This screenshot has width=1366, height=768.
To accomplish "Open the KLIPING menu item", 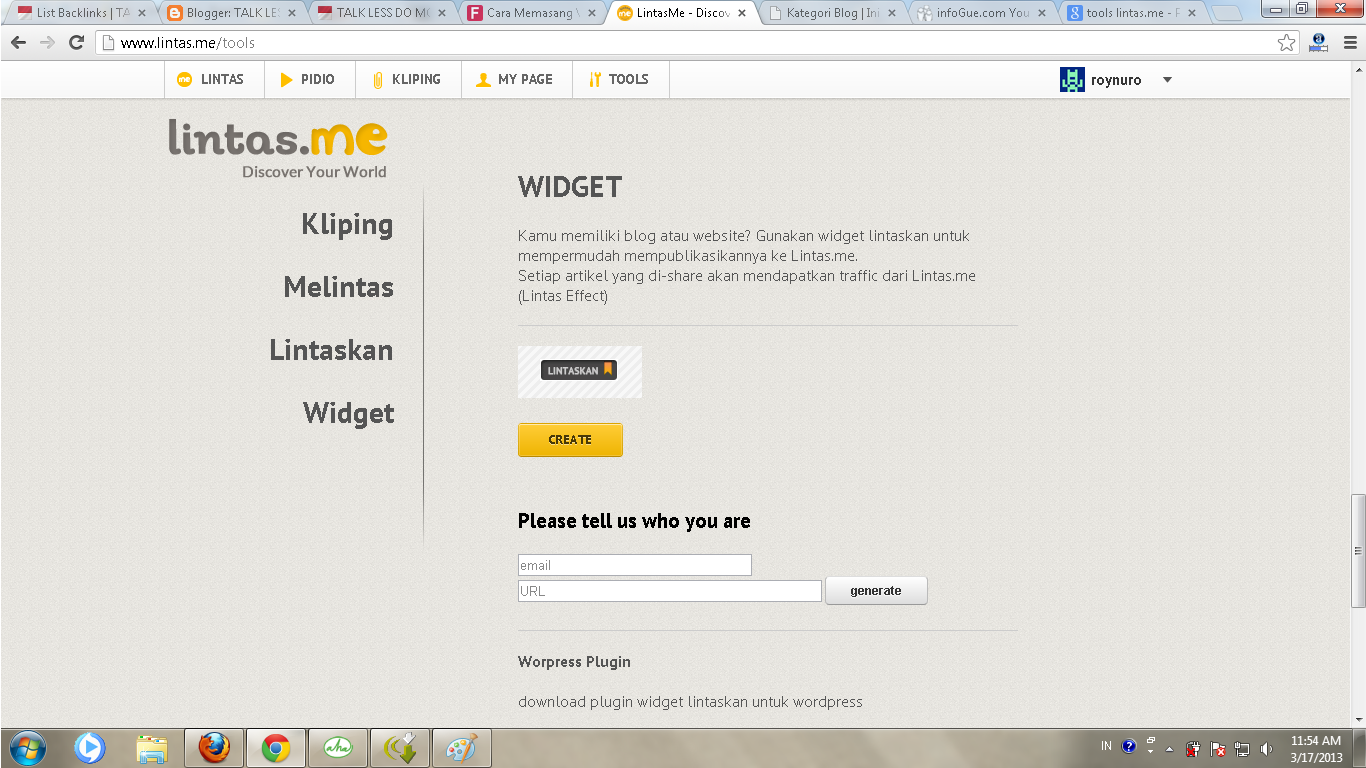I will click(x=408, y=80).
